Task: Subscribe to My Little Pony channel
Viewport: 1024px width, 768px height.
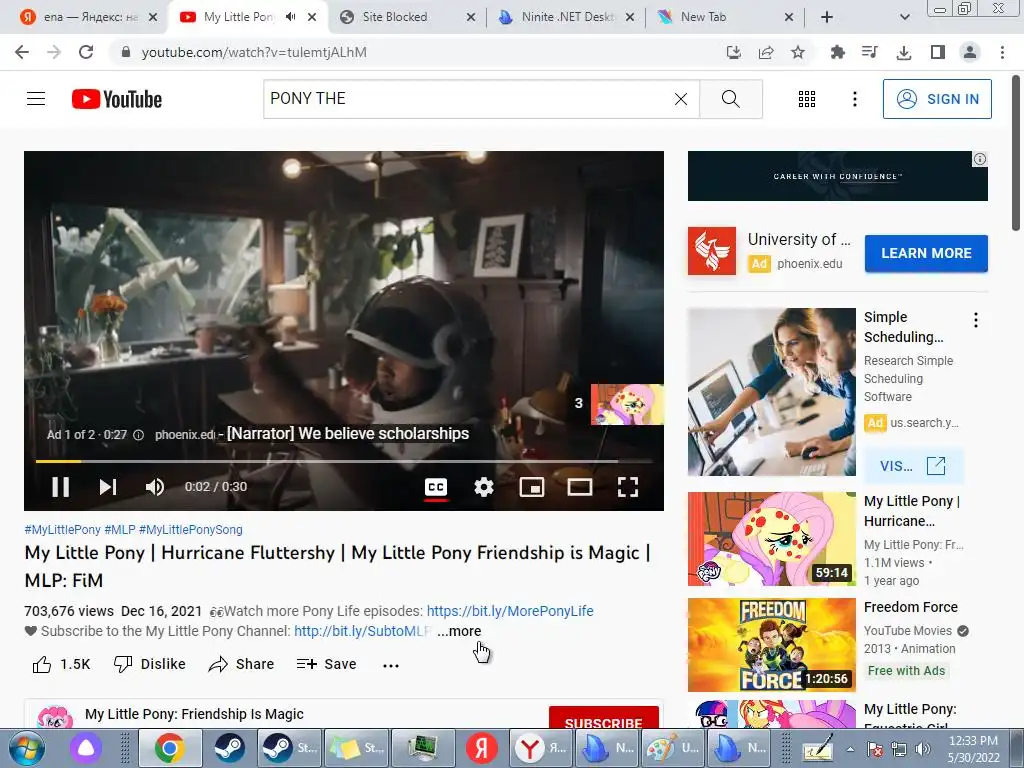Action: (603, 718)
